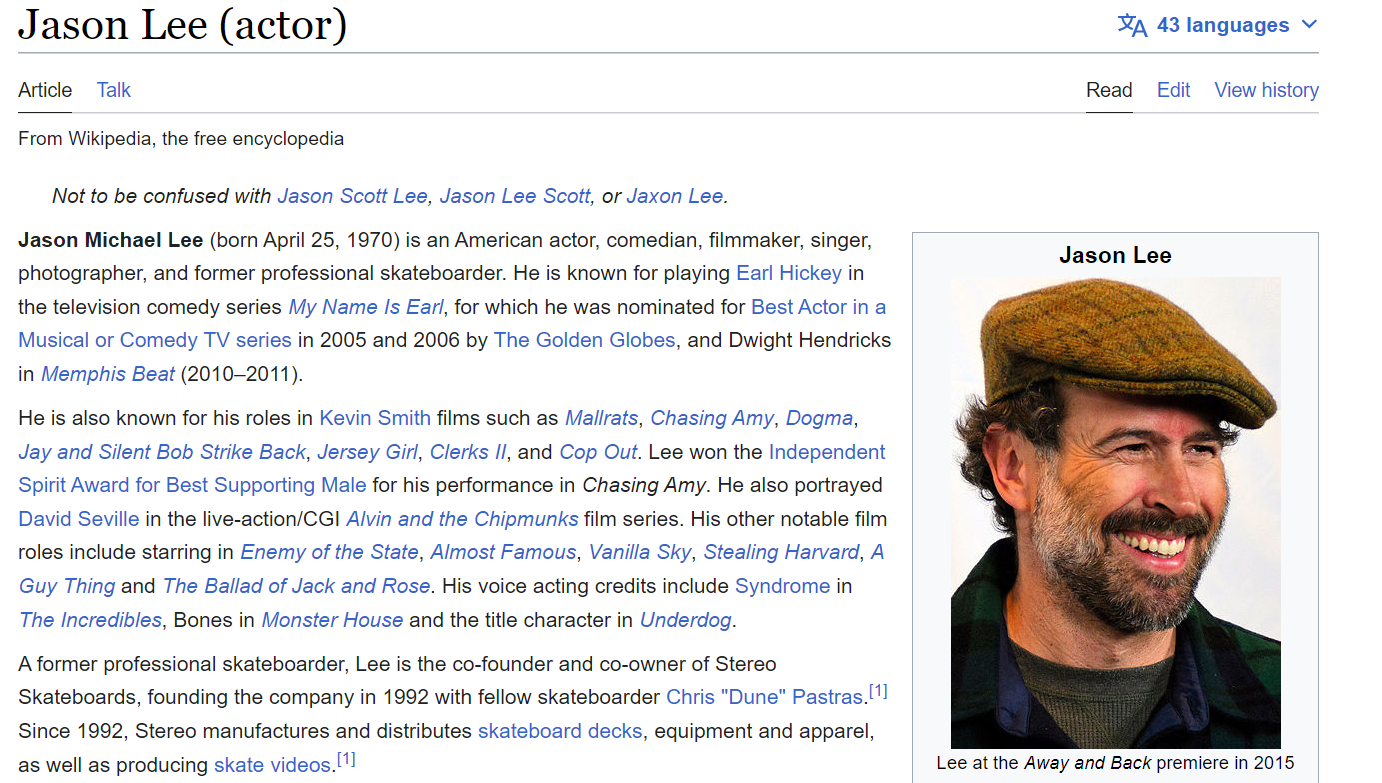Screen dimensions: 1382x783
Task: Open View history tab
Action: pos(1266,90)
